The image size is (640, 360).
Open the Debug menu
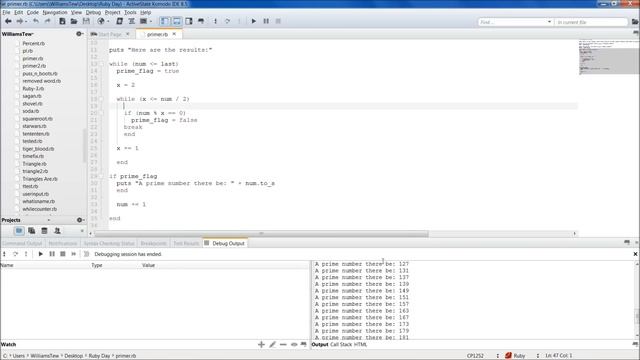click(93, 13)
